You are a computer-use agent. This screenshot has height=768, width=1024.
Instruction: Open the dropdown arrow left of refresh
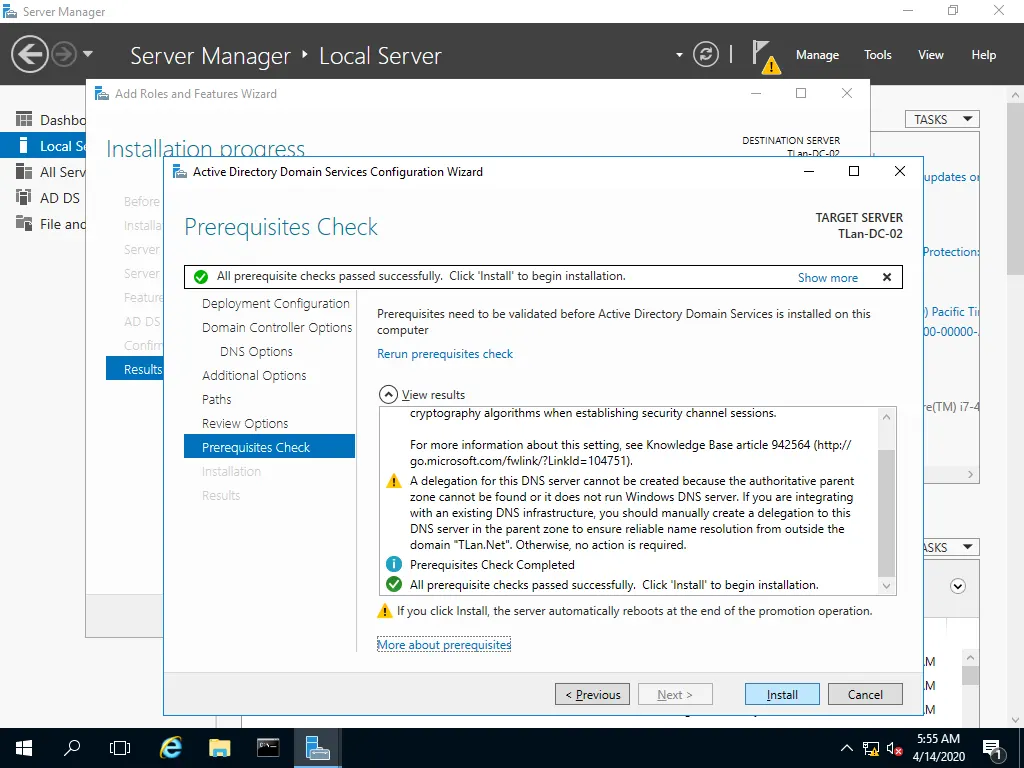point(679,55)
